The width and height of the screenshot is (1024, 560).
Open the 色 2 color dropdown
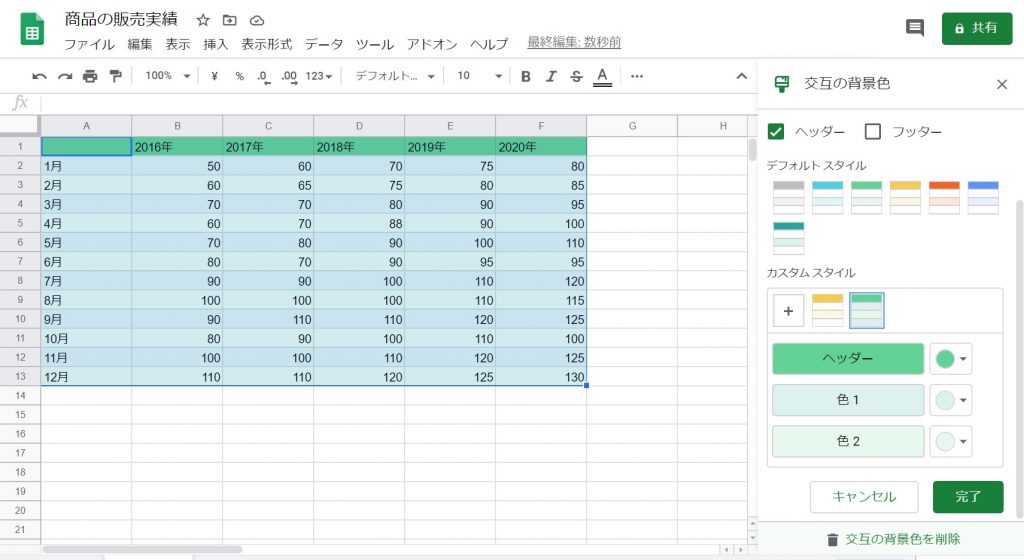tap(951, 442)
